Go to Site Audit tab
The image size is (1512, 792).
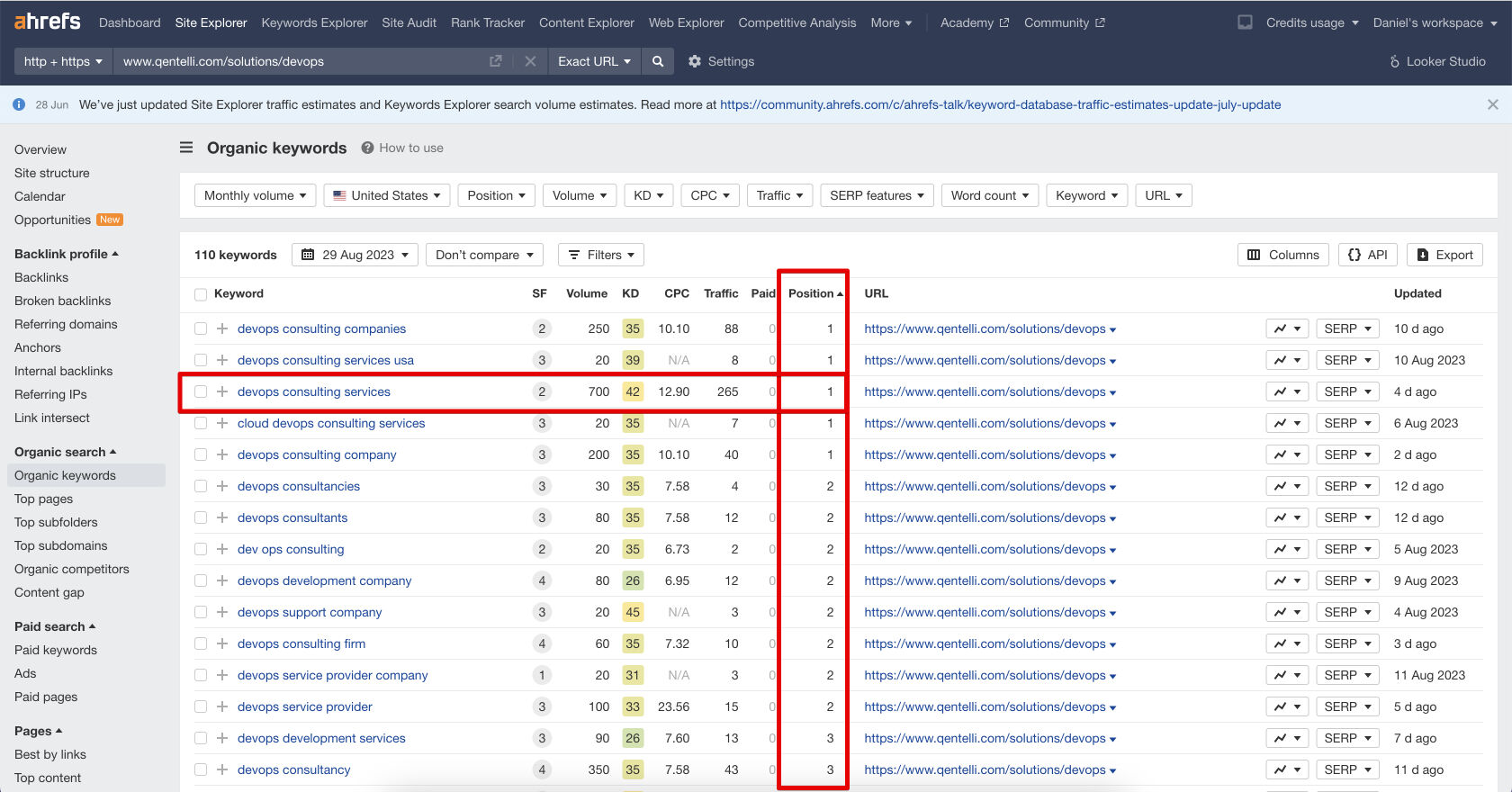(409, 22)
